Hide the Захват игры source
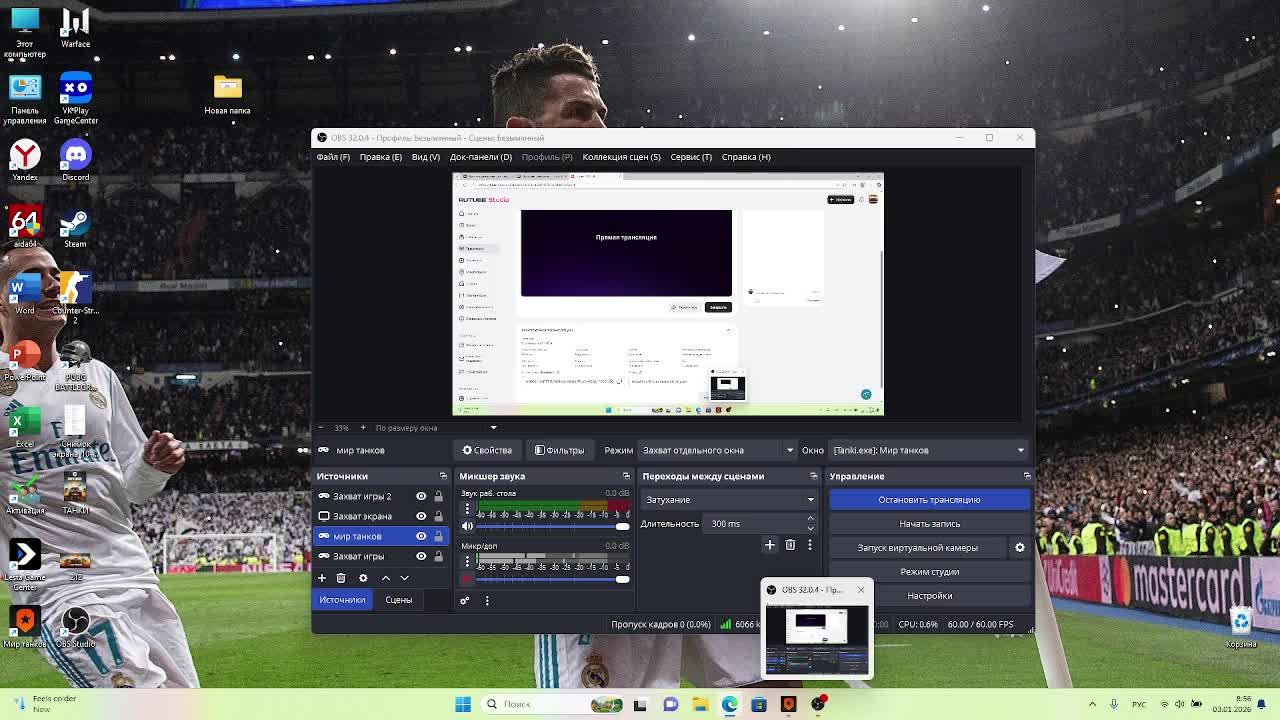The height and width of the screenshot is (720, 1280). coord(421,556)
